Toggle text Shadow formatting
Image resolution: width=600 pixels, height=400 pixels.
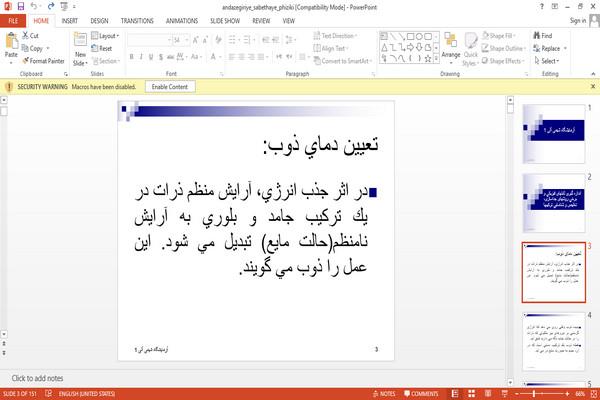pyautogui.click(x=161, y=57)
